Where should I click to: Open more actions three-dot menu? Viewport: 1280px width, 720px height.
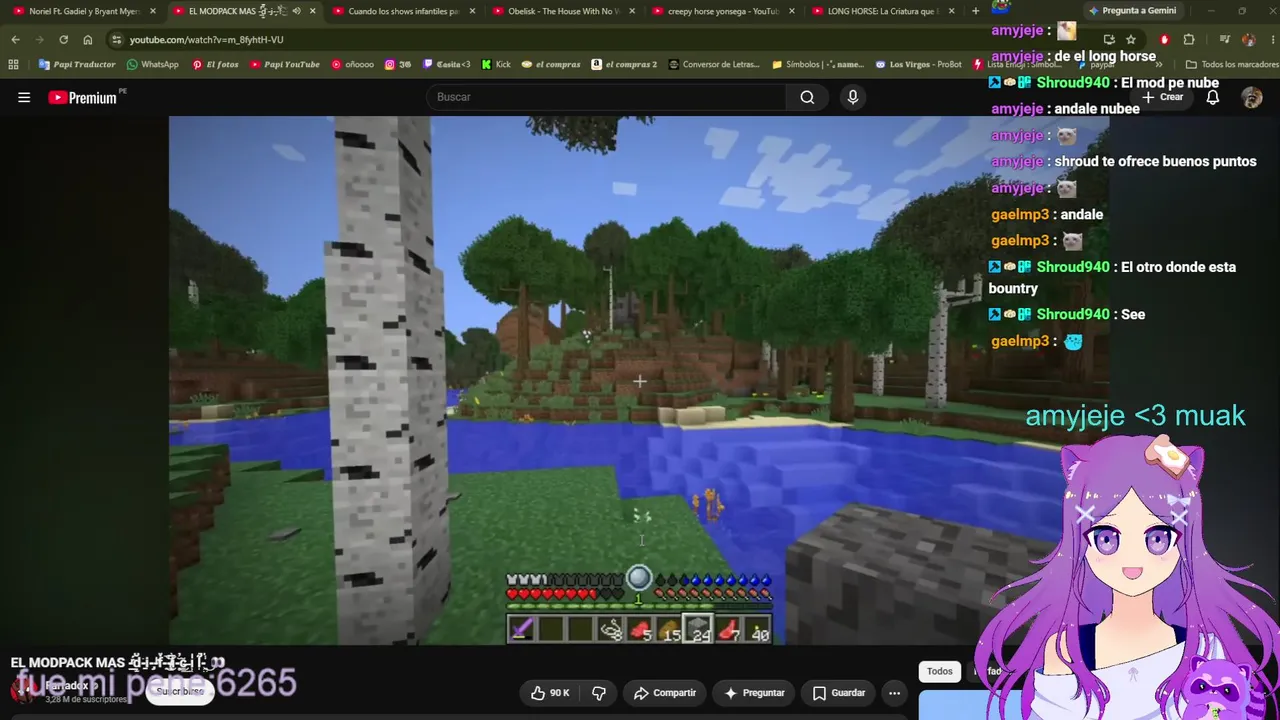coord(895,693)
